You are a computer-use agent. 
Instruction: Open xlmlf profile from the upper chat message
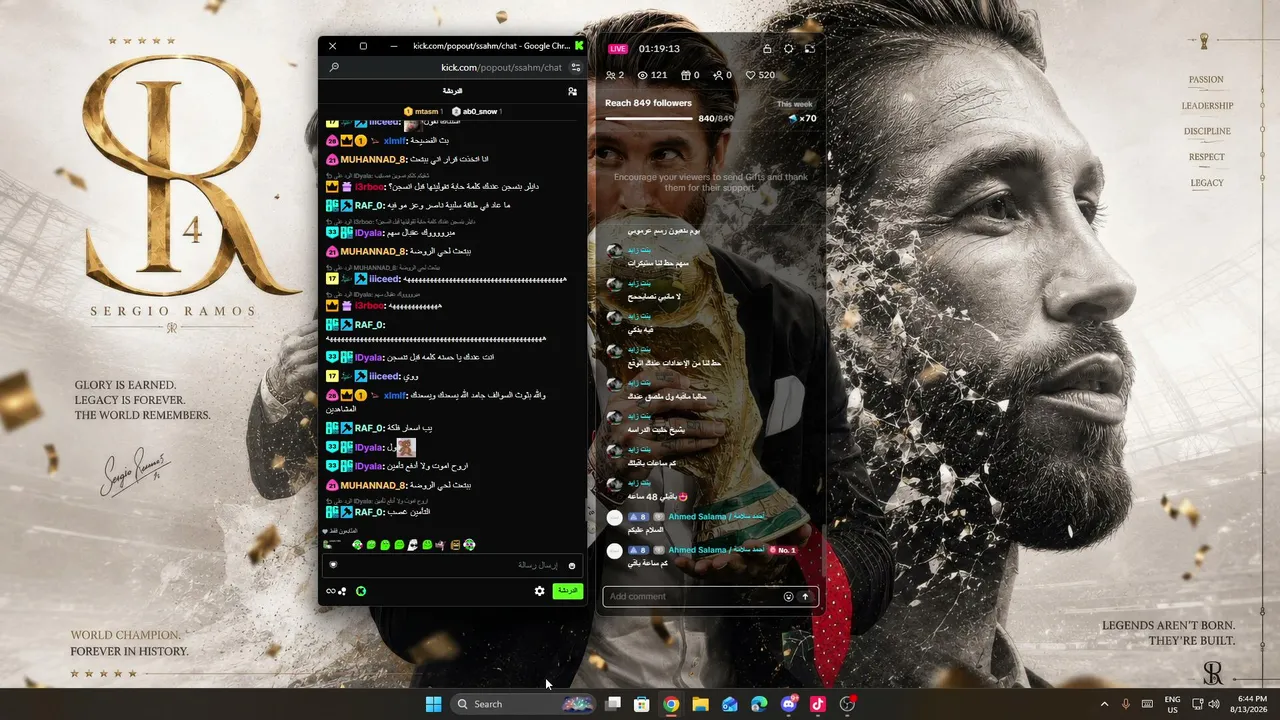[396, 141]
